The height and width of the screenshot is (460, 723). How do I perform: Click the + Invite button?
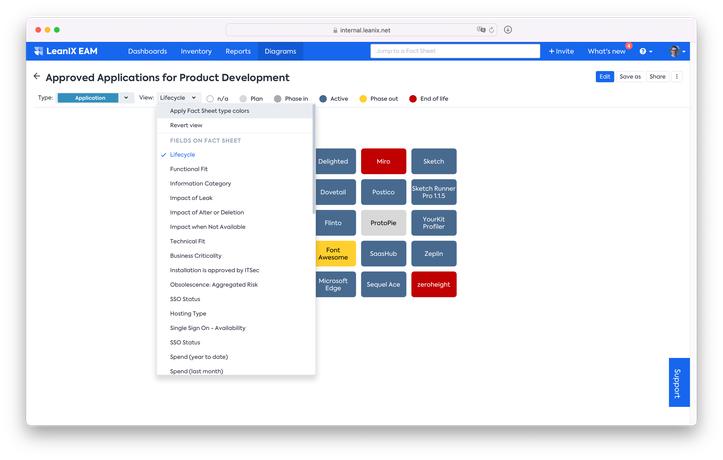(561, 51)
